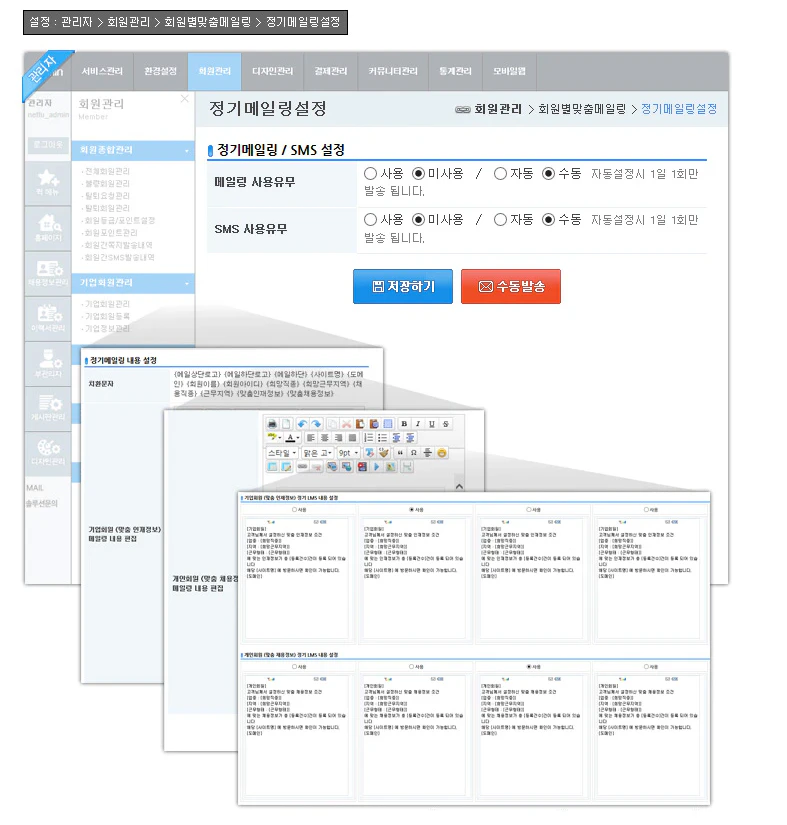
Task: Open the resume management sidebar icon
Action: coord(48,318)
